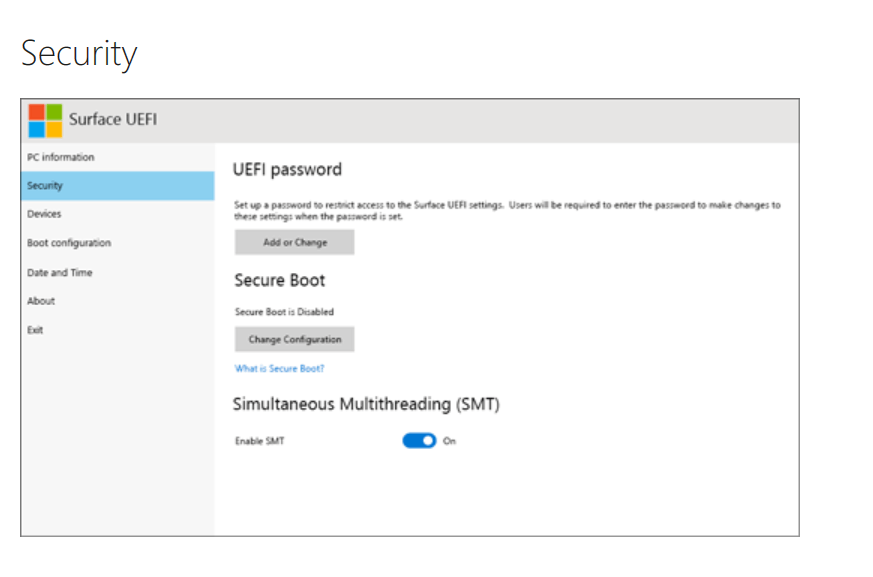The height and width of the screenshot is (577, 873).
Task: Open the What is Secure Boot? link
Action: 279,368
